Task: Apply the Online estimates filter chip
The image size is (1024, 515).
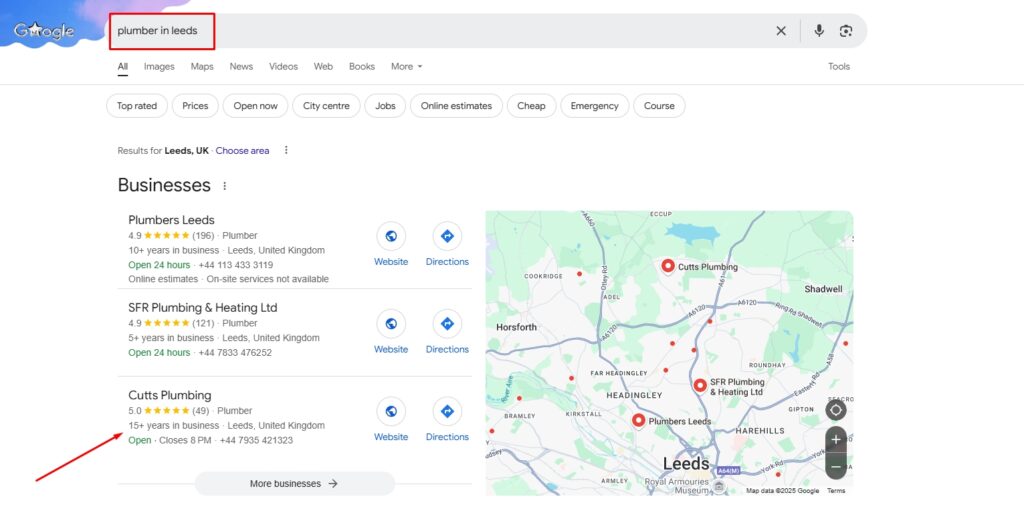Action: point(456,106)
